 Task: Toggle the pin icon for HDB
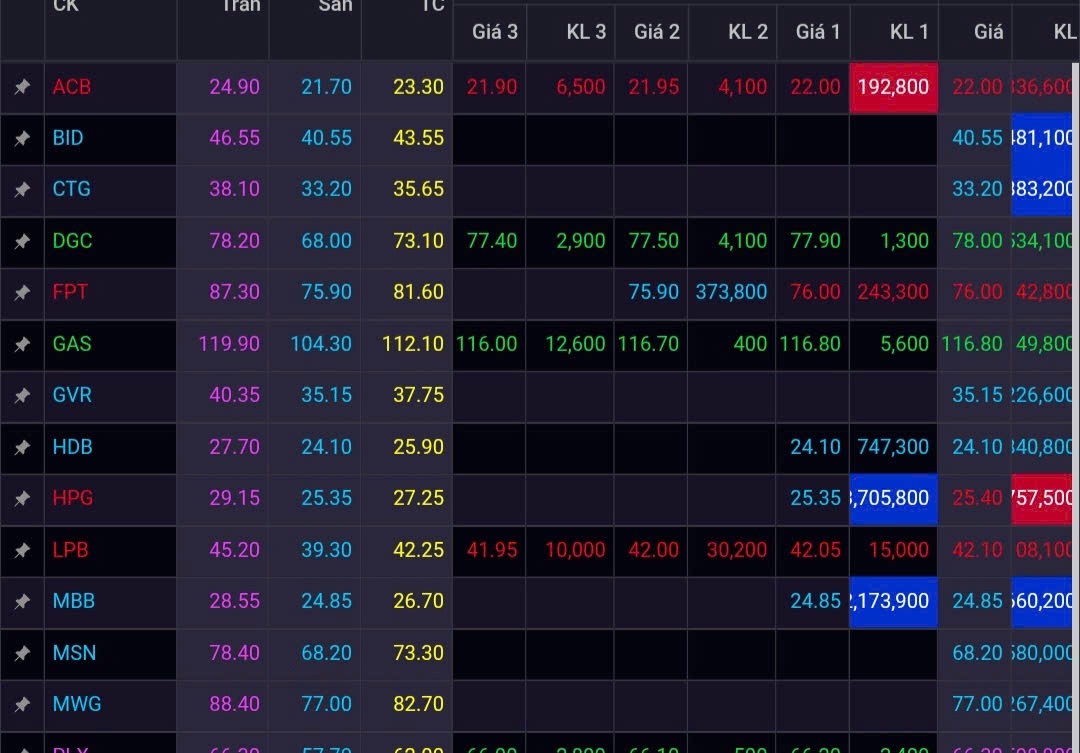point(22,446)
